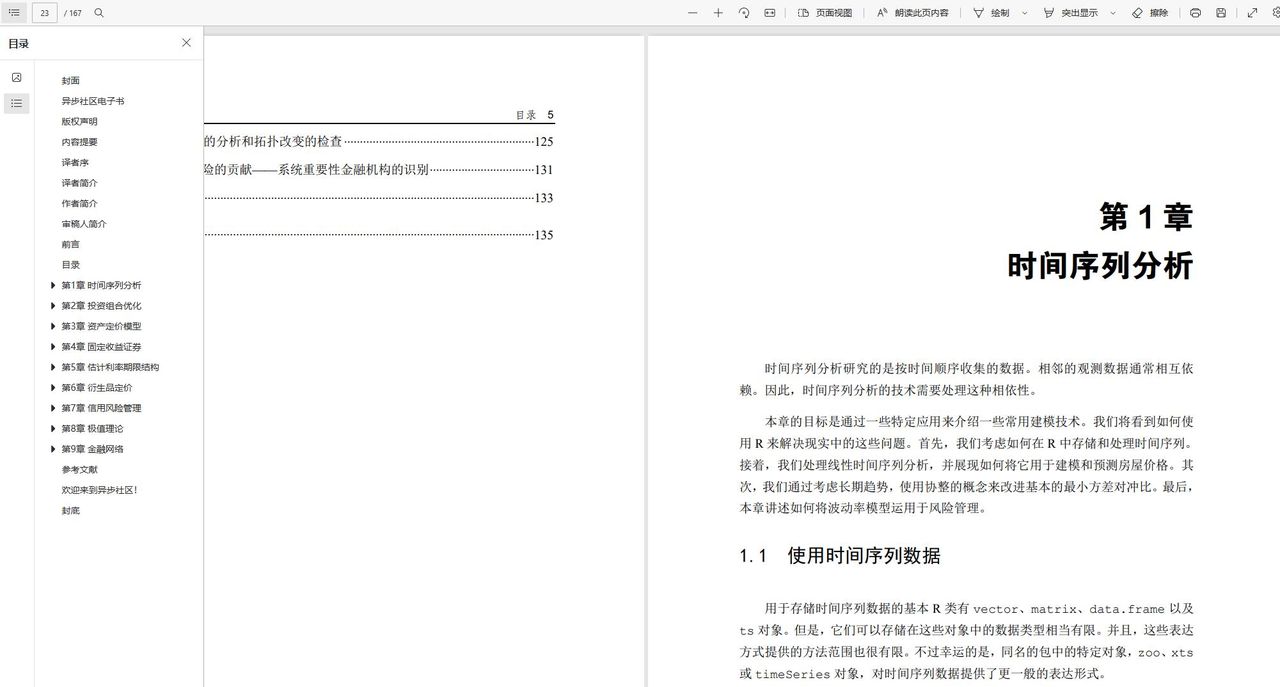Click 朗读此页内容 to read aloud
Viewport: 1280px width, 687px height.
tap(911, 13)
